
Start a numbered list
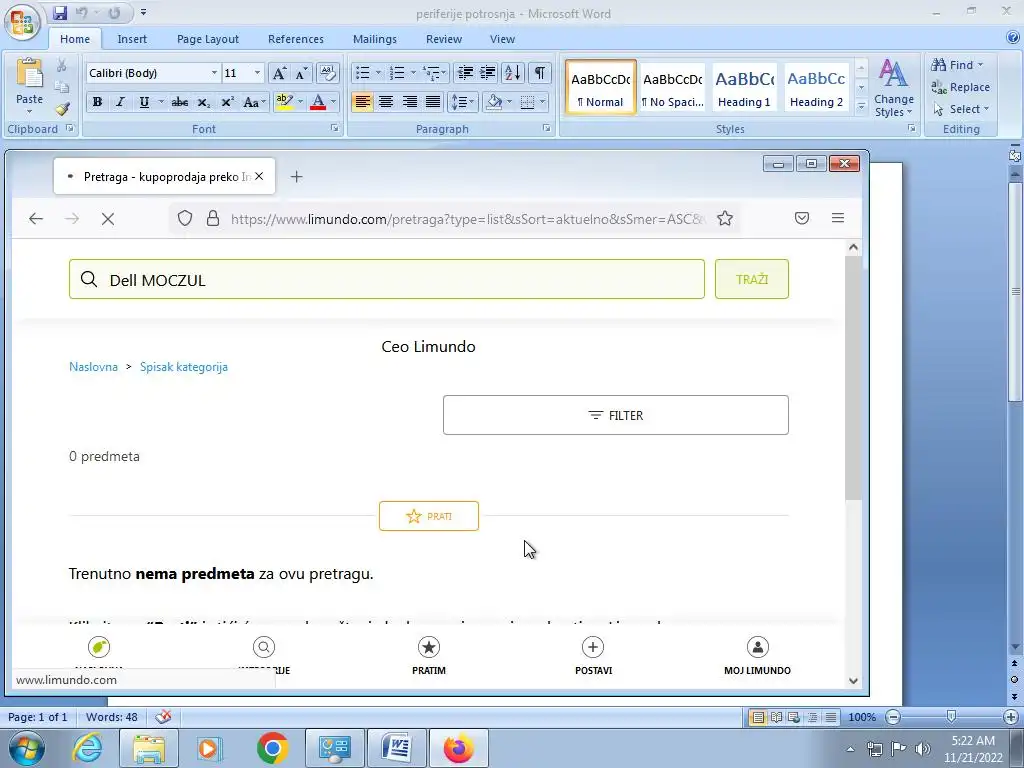(x=397, y=72)
